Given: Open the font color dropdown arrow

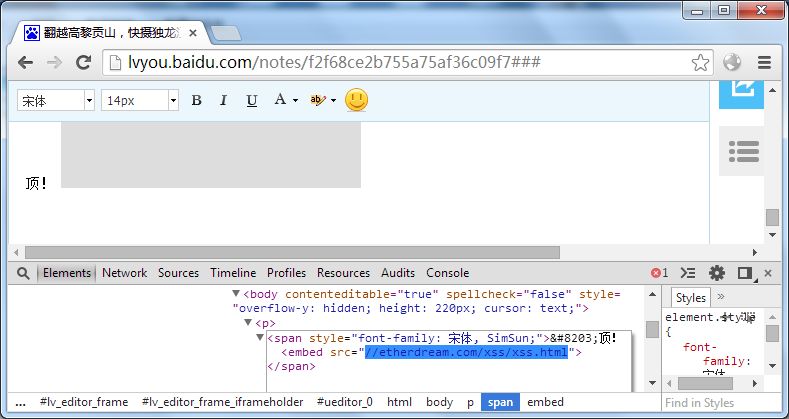Looking at the screenshot, I should [295, 101].
